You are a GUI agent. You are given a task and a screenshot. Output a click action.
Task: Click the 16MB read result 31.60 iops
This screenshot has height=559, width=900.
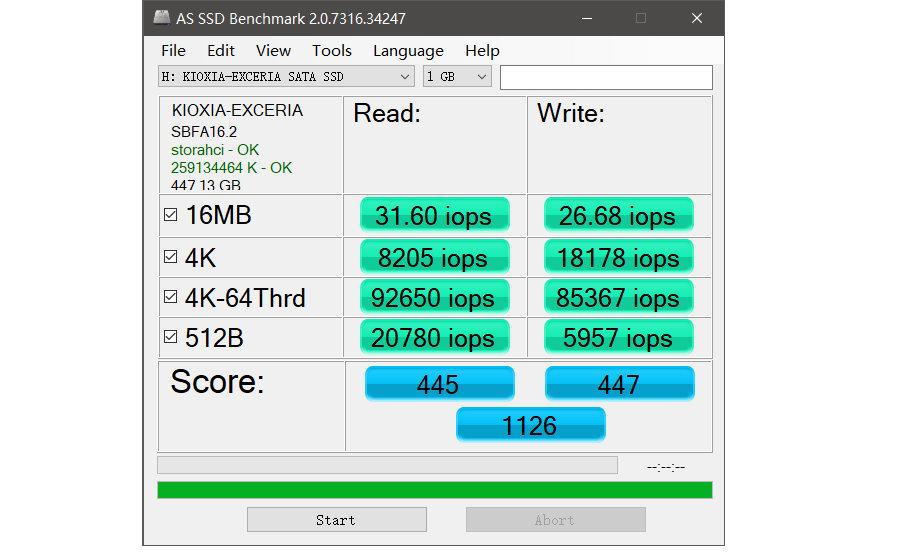[435, 215]
